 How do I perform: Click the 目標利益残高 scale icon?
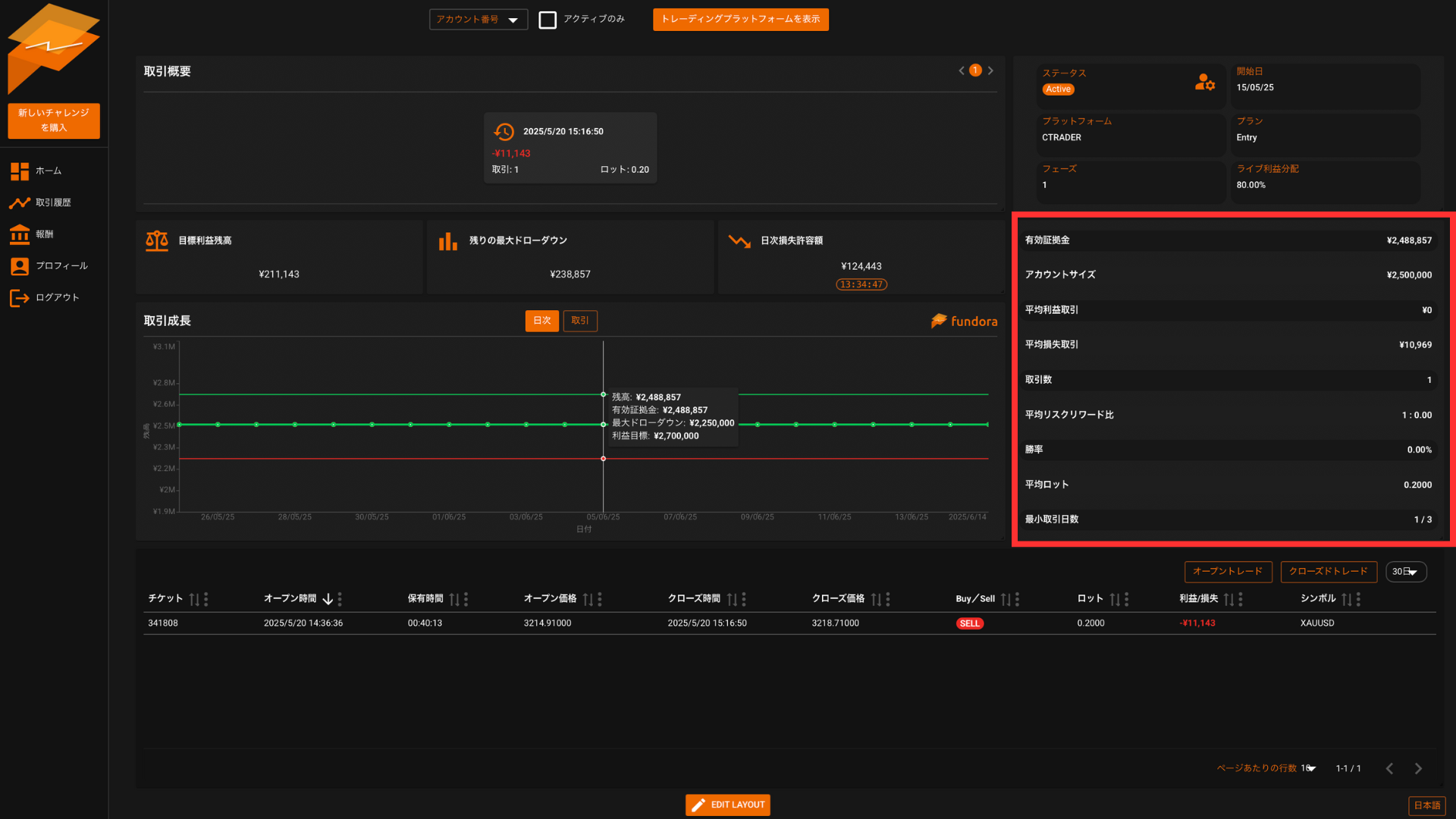[157, 240]
